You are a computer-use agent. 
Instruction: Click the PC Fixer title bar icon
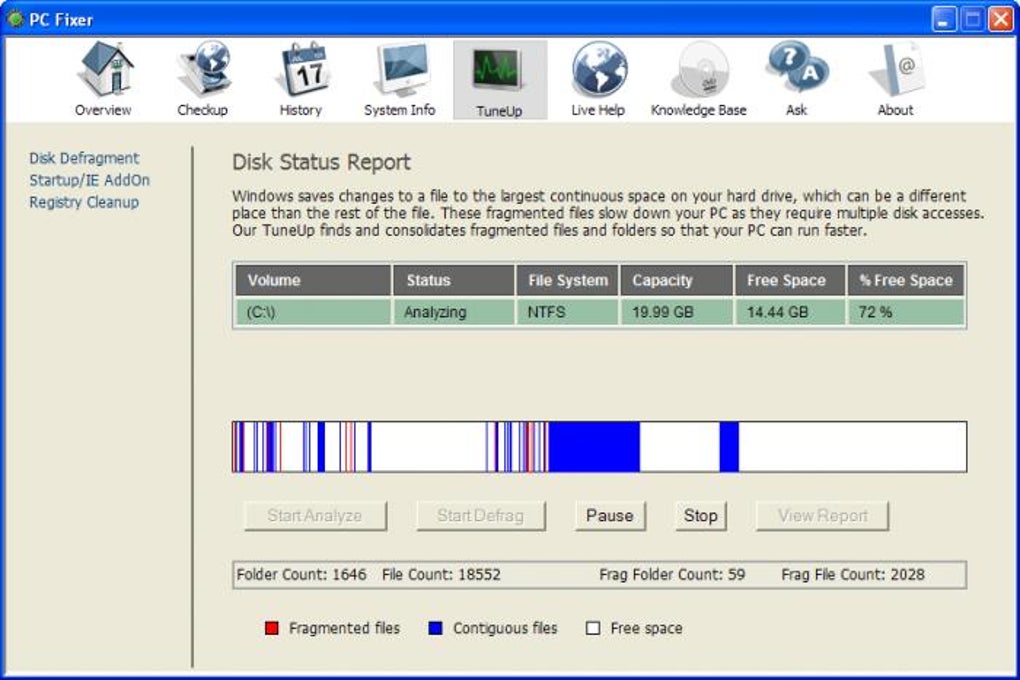[14, 20]
